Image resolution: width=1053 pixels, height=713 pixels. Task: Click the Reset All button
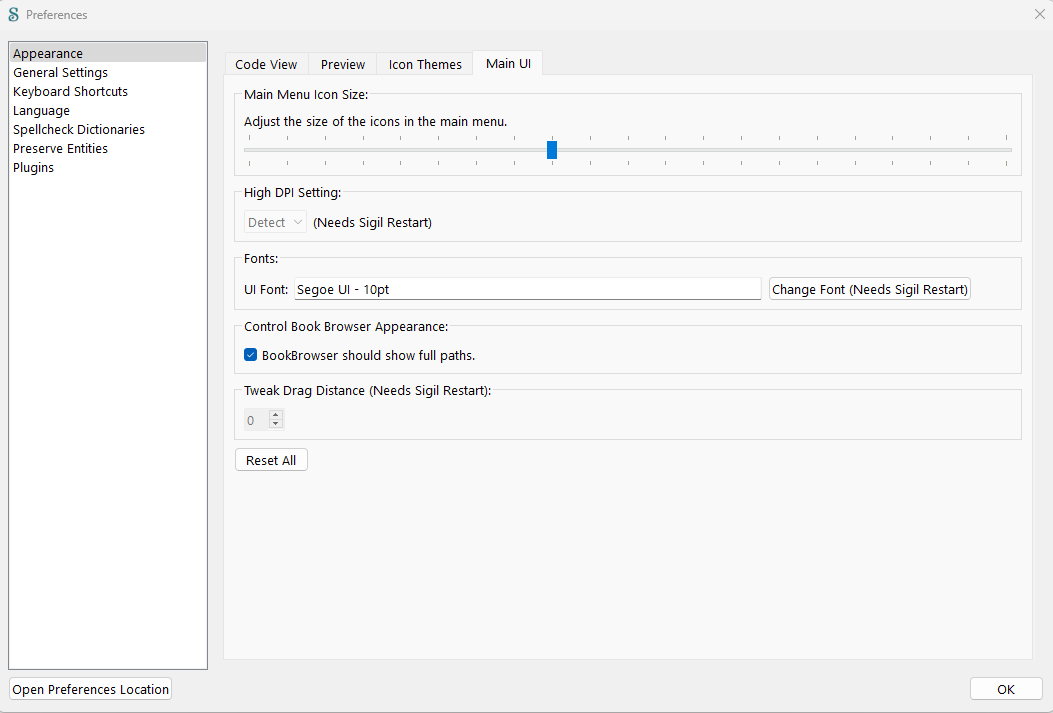tap(271, 460)
